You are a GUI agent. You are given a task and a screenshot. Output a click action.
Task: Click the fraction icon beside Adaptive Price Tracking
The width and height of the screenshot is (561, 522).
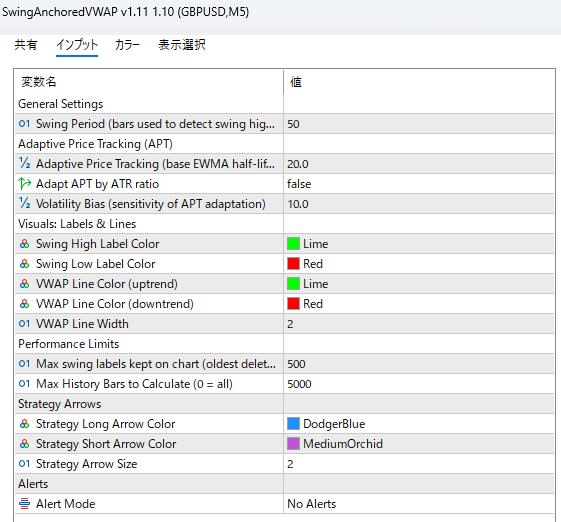click(x=24, y=164)
